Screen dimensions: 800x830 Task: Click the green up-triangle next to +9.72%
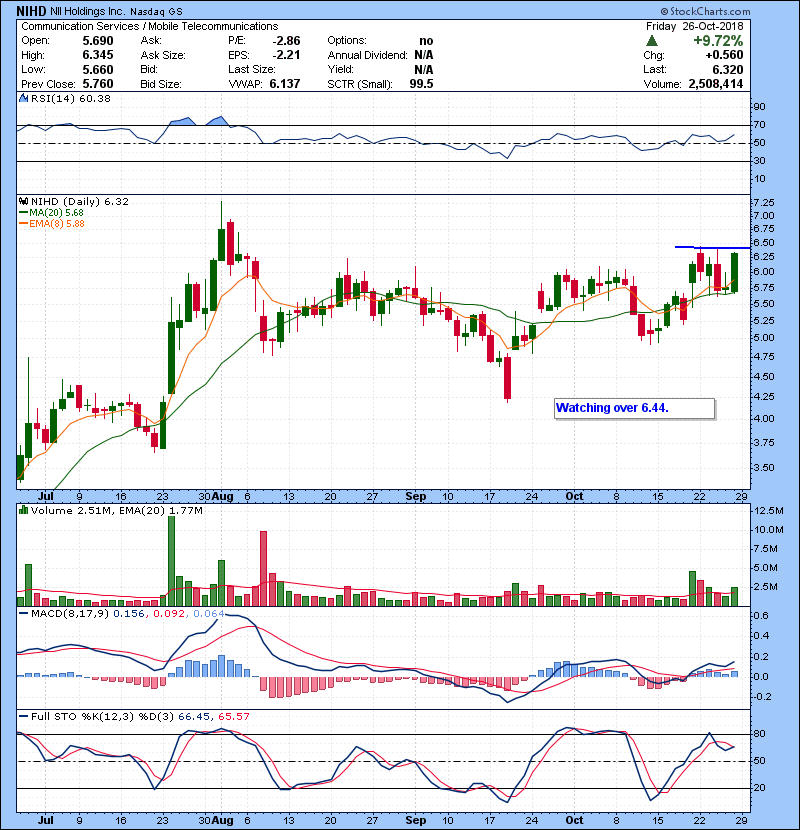tap(652, 41)
